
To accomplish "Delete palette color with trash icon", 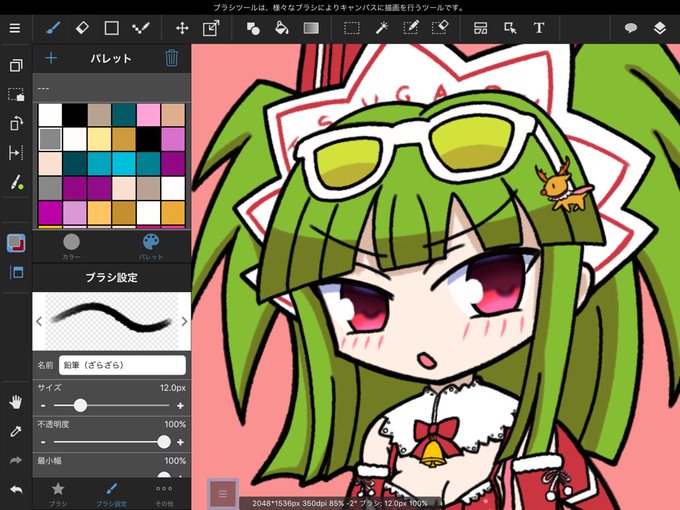I will (171, 58).
